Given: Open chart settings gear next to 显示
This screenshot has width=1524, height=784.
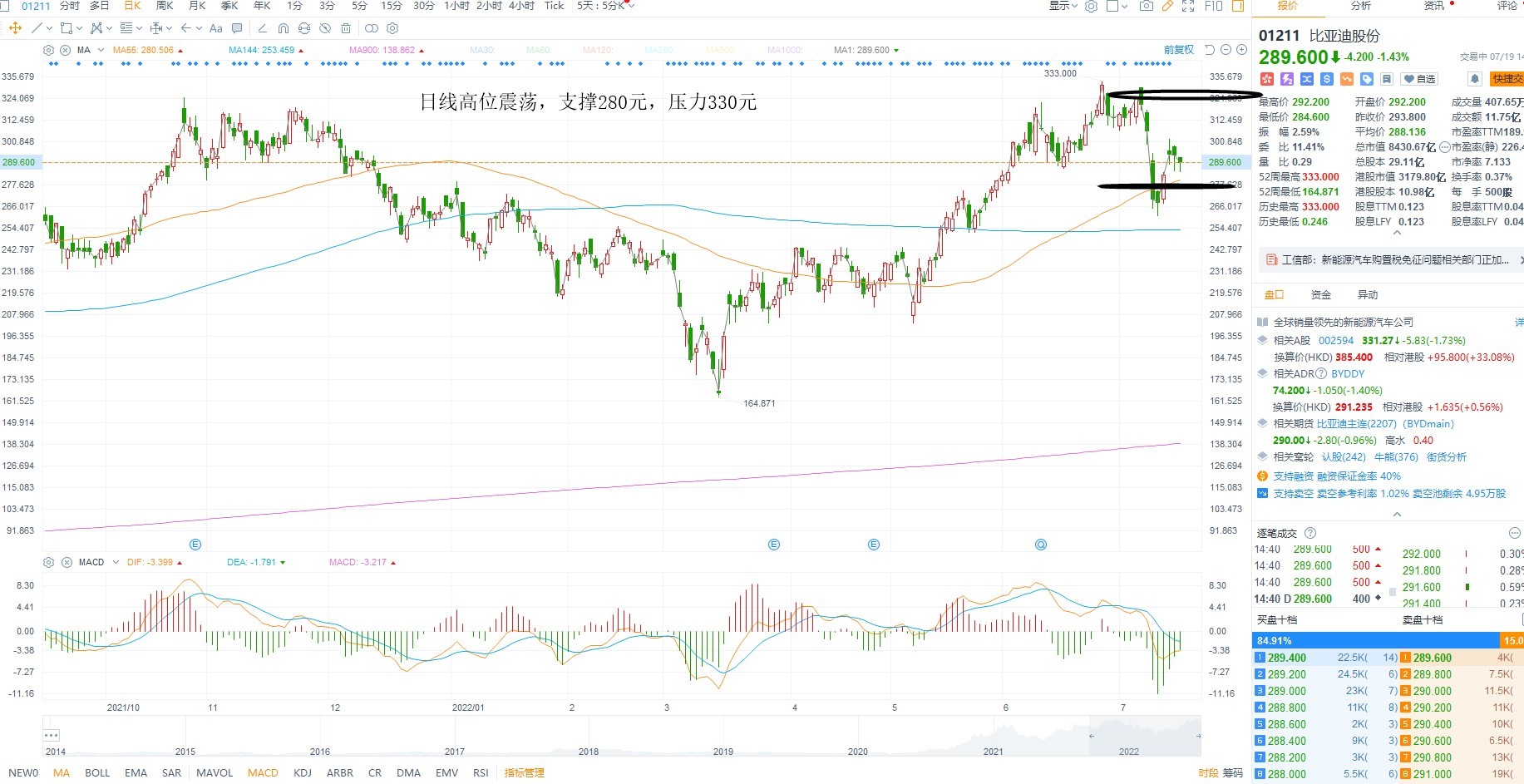Looking at the screenshot, I should (x=1092, y=6).
